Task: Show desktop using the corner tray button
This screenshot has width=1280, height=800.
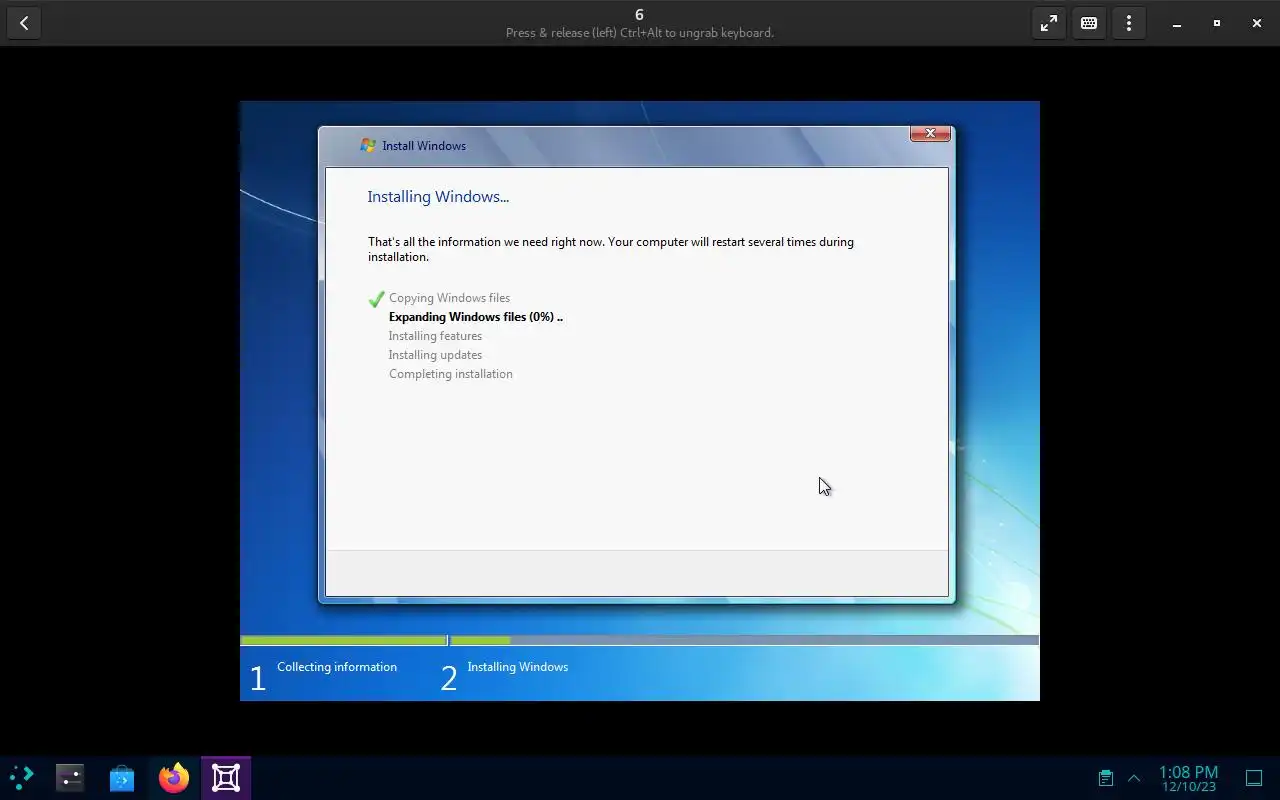Action: tap(1254, 778)
